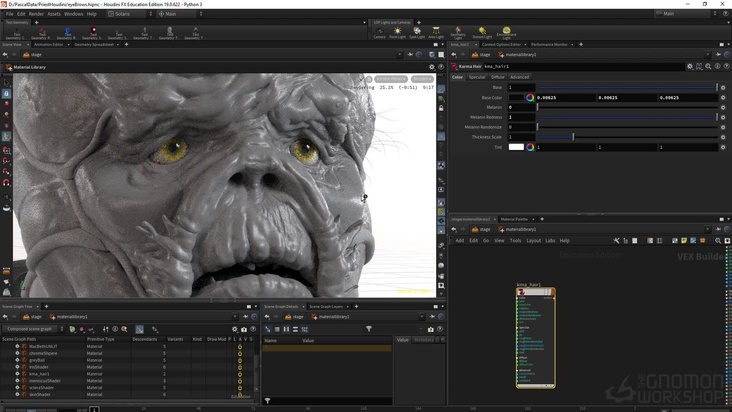Open the Windows menu
The width and height of the screenshot is (732, 412).
coord(73,14)
